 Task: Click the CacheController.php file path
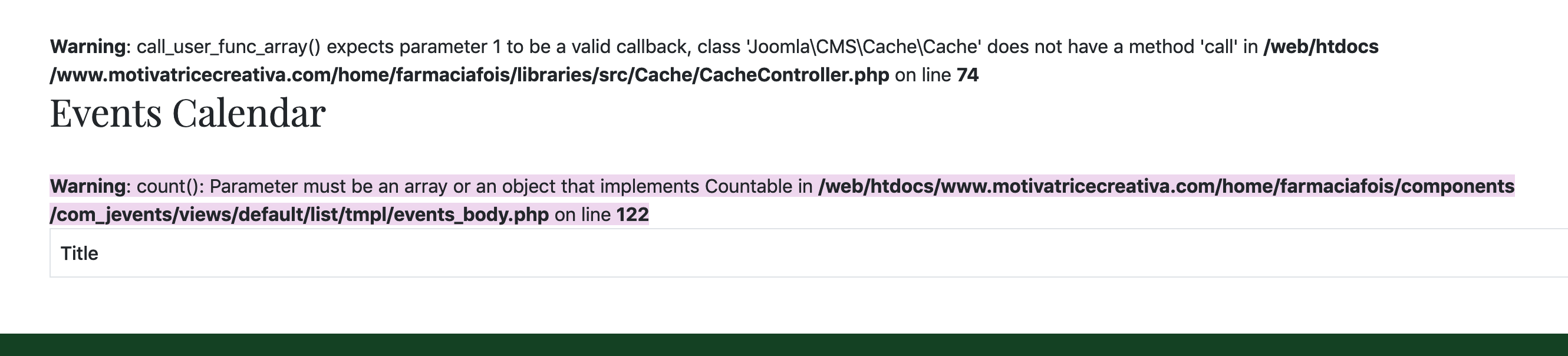point(469,75)
